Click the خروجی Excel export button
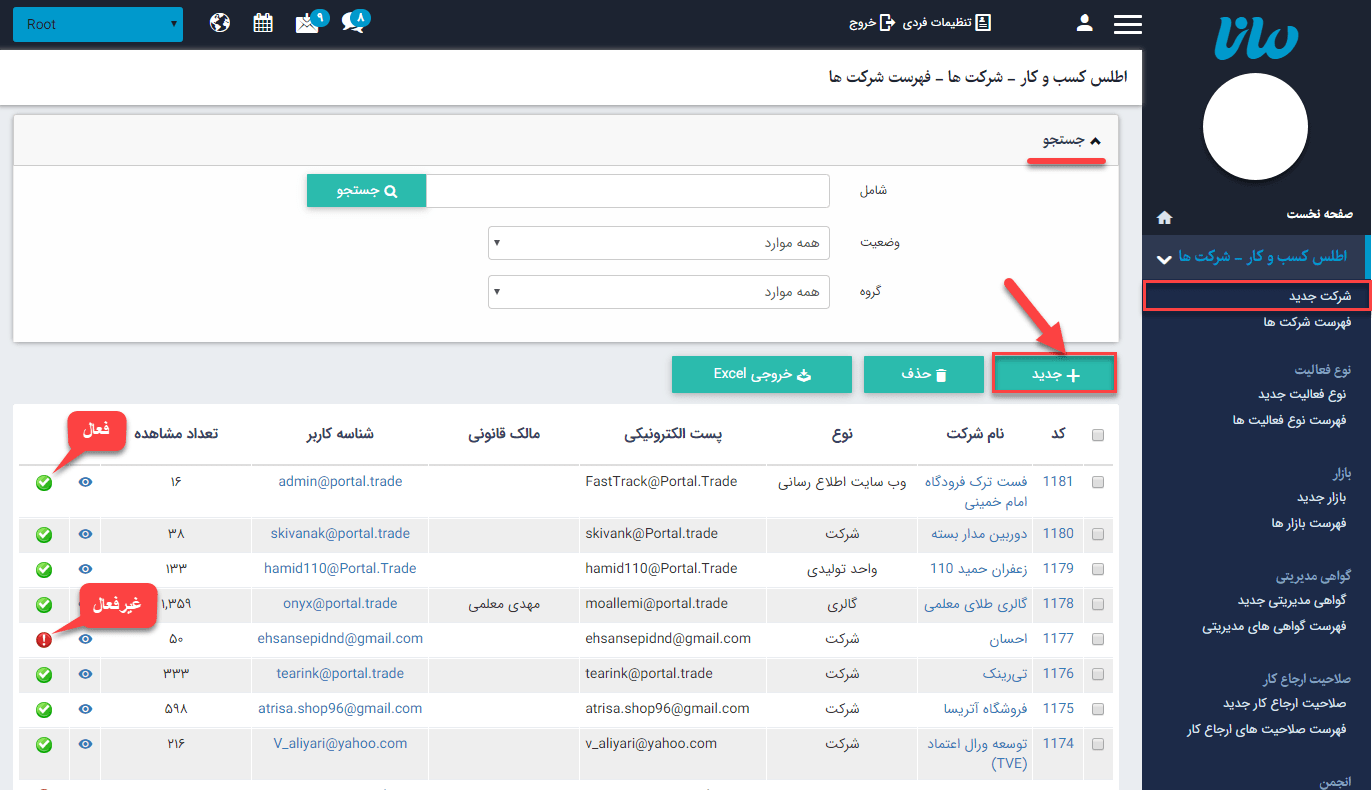1372x790 pixels. [x=761, y=374]
